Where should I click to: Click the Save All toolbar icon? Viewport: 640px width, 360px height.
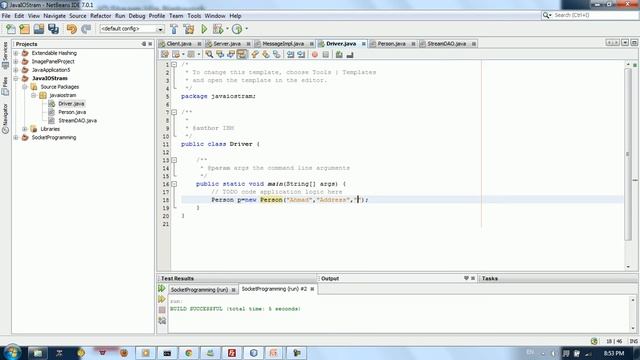point(53,29)
